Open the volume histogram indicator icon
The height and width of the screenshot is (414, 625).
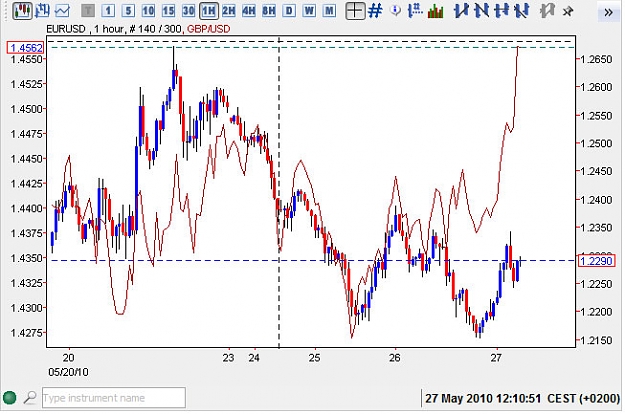point(435,11)
